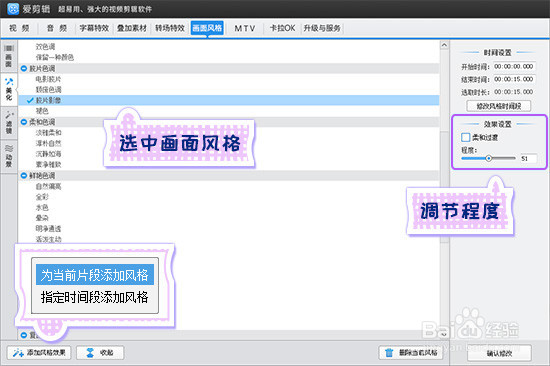Open the 升级与服务 tab

coord(322,28)
